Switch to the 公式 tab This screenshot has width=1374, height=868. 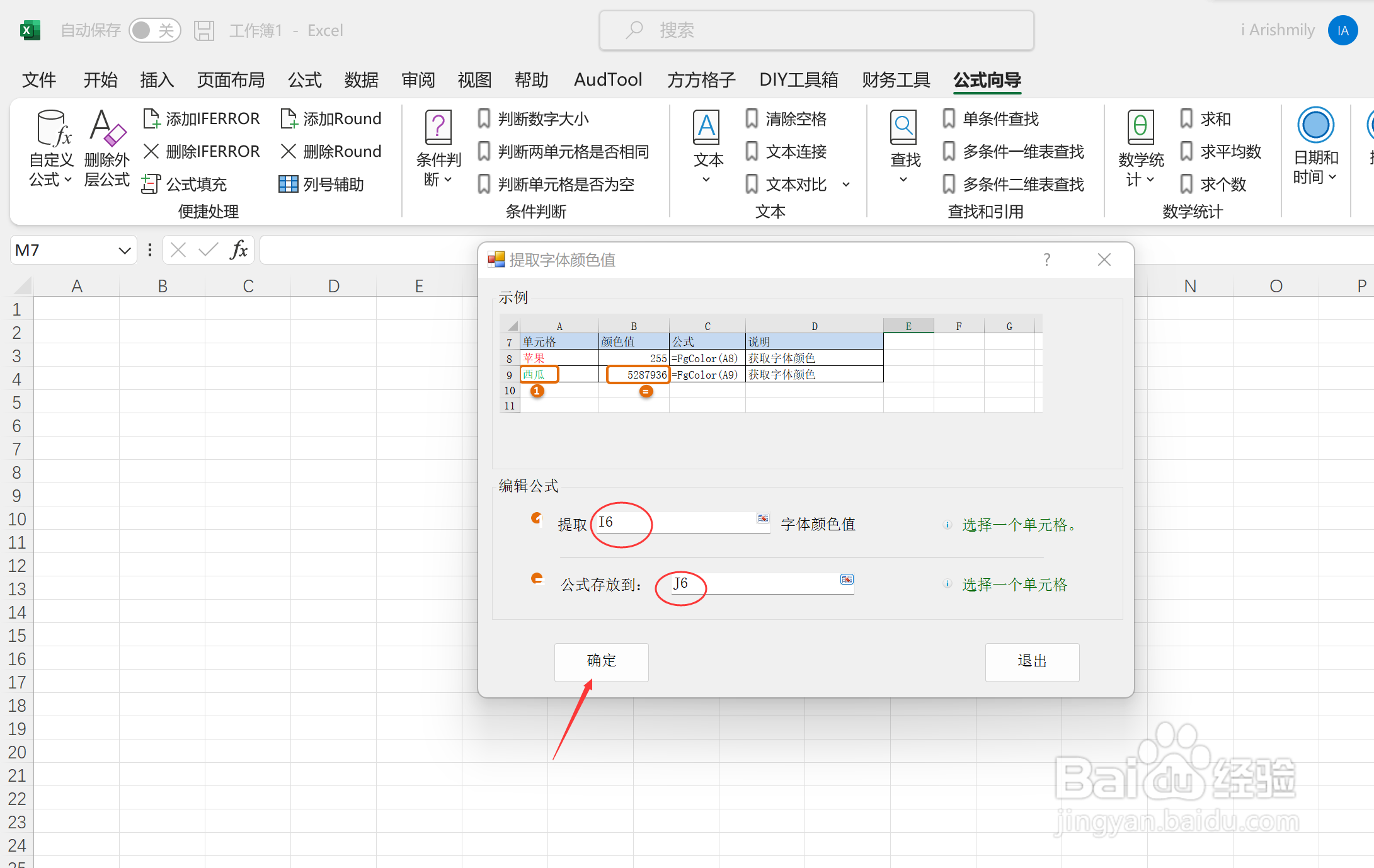305,80
